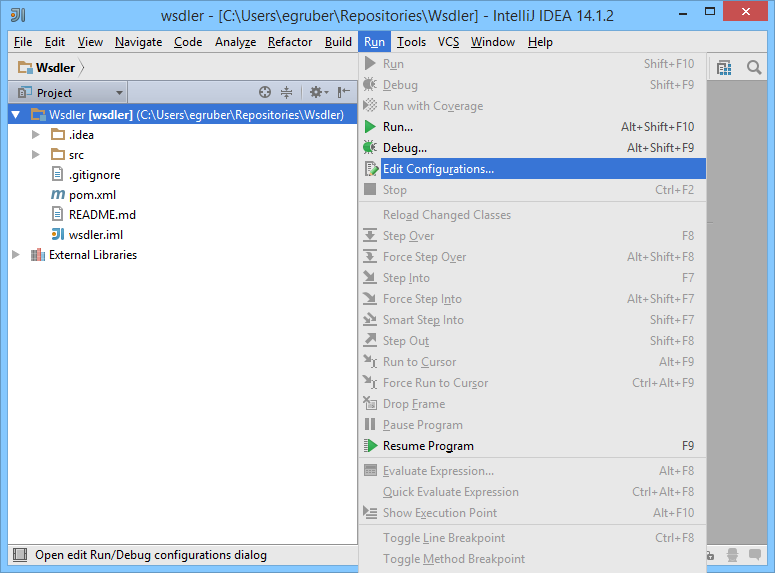Open the File menu
Image resolution: width=775 pixels, height=573 pixels.
click(x=23, y=42)
